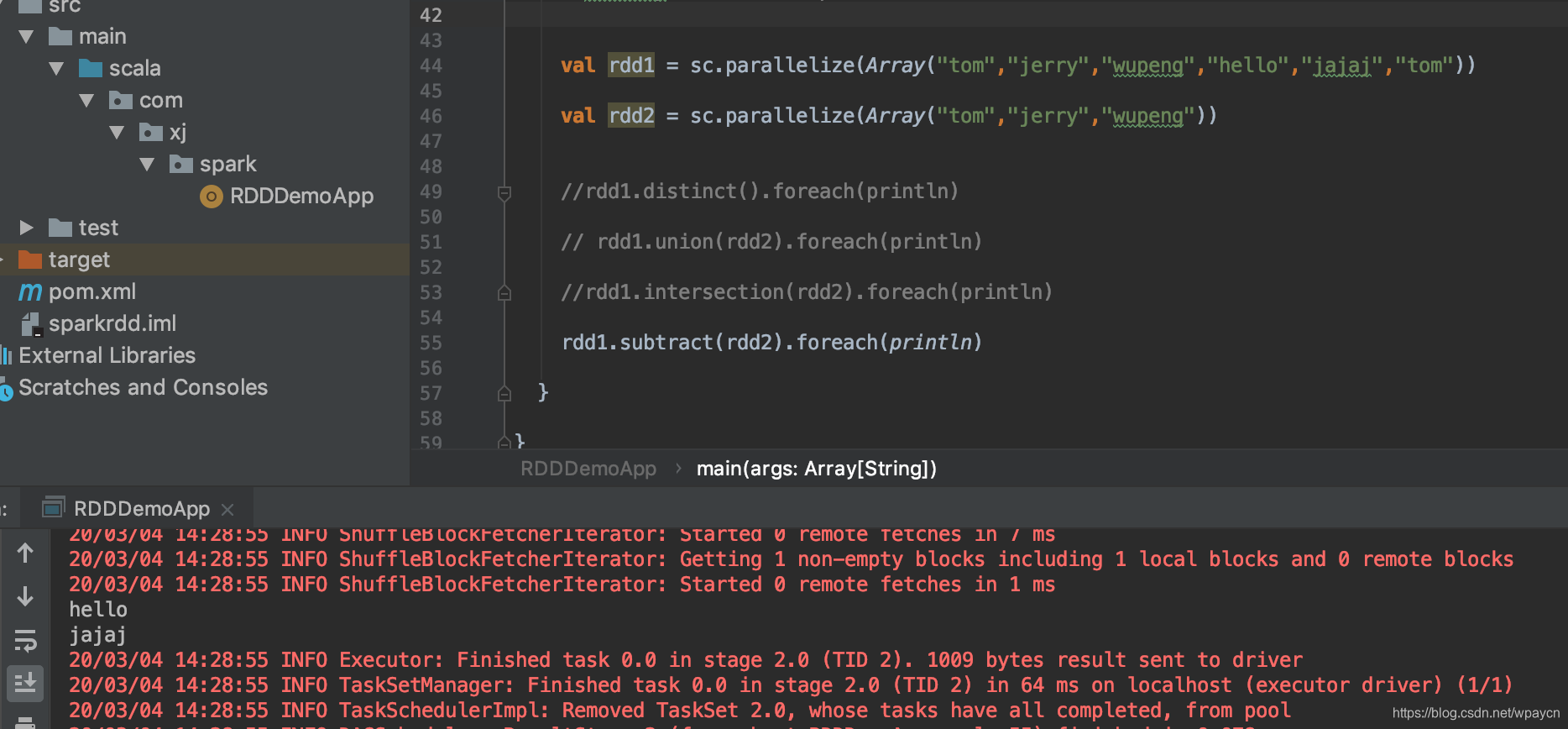Click the commented rdd1.distinct line
Screen dimensions: 1568x729
(x=760, y=191)
